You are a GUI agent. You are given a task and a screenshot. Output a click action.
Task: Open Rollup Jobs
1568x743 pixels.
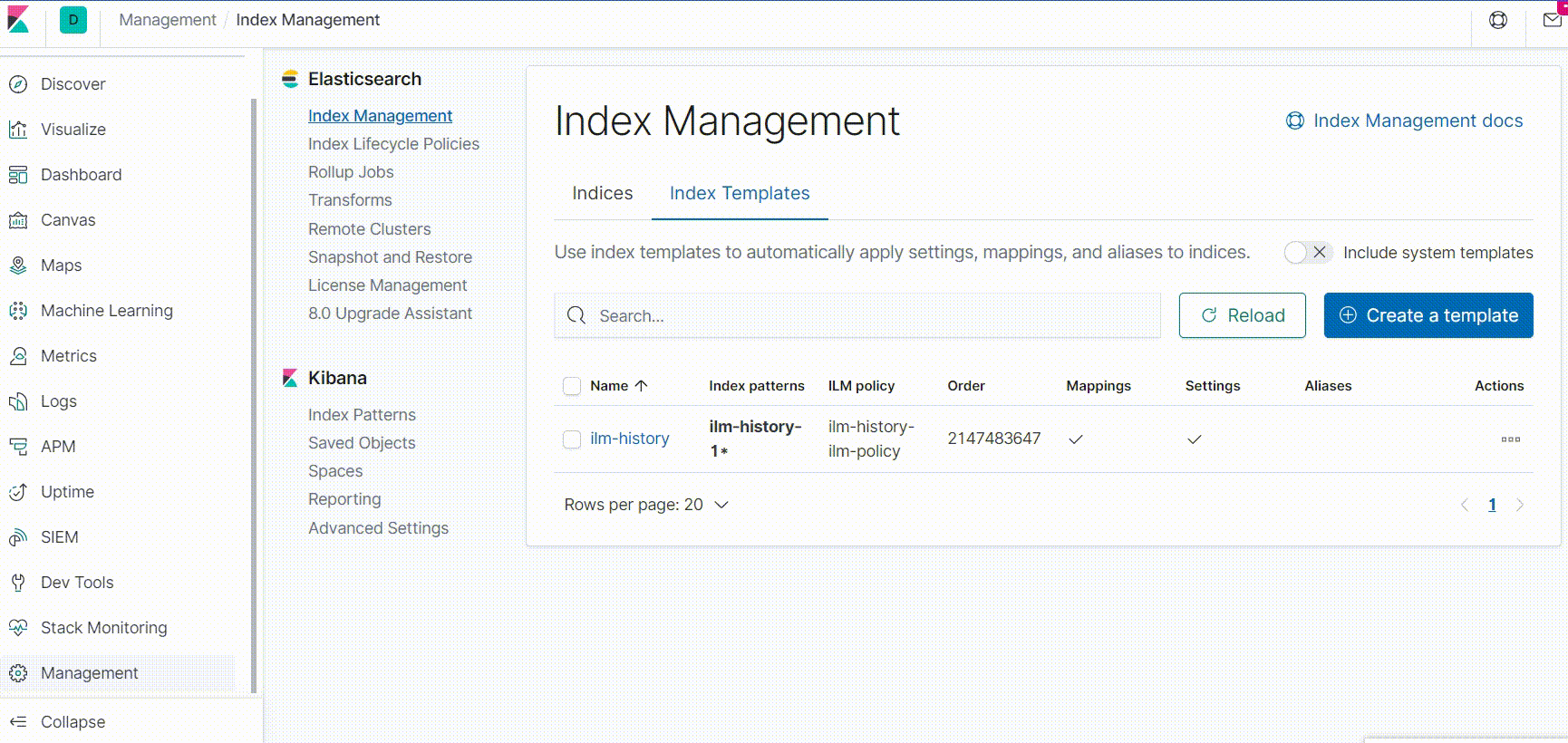[351, 172]
